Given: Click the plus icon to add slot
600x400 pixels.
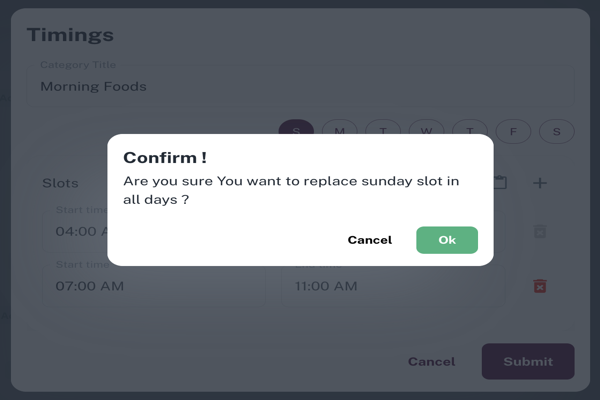Looking at the screenshot, I should [540, 183].
